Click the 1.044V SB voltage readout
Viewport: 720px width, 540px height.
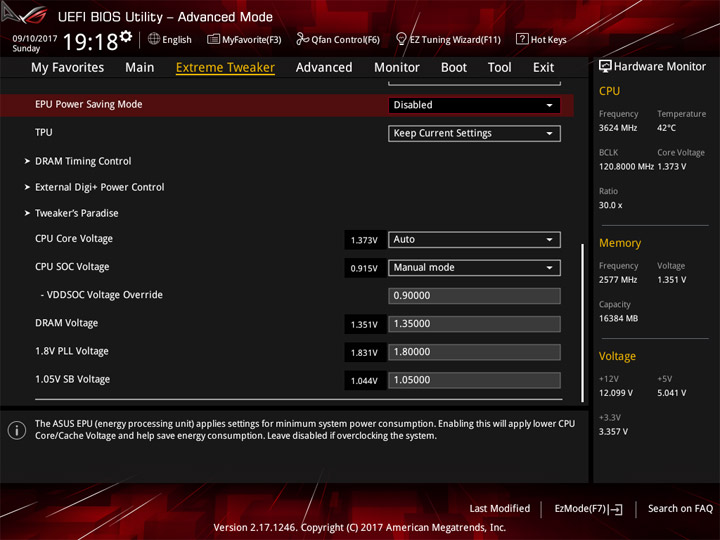pyautogui.click(x=364, y=381)
